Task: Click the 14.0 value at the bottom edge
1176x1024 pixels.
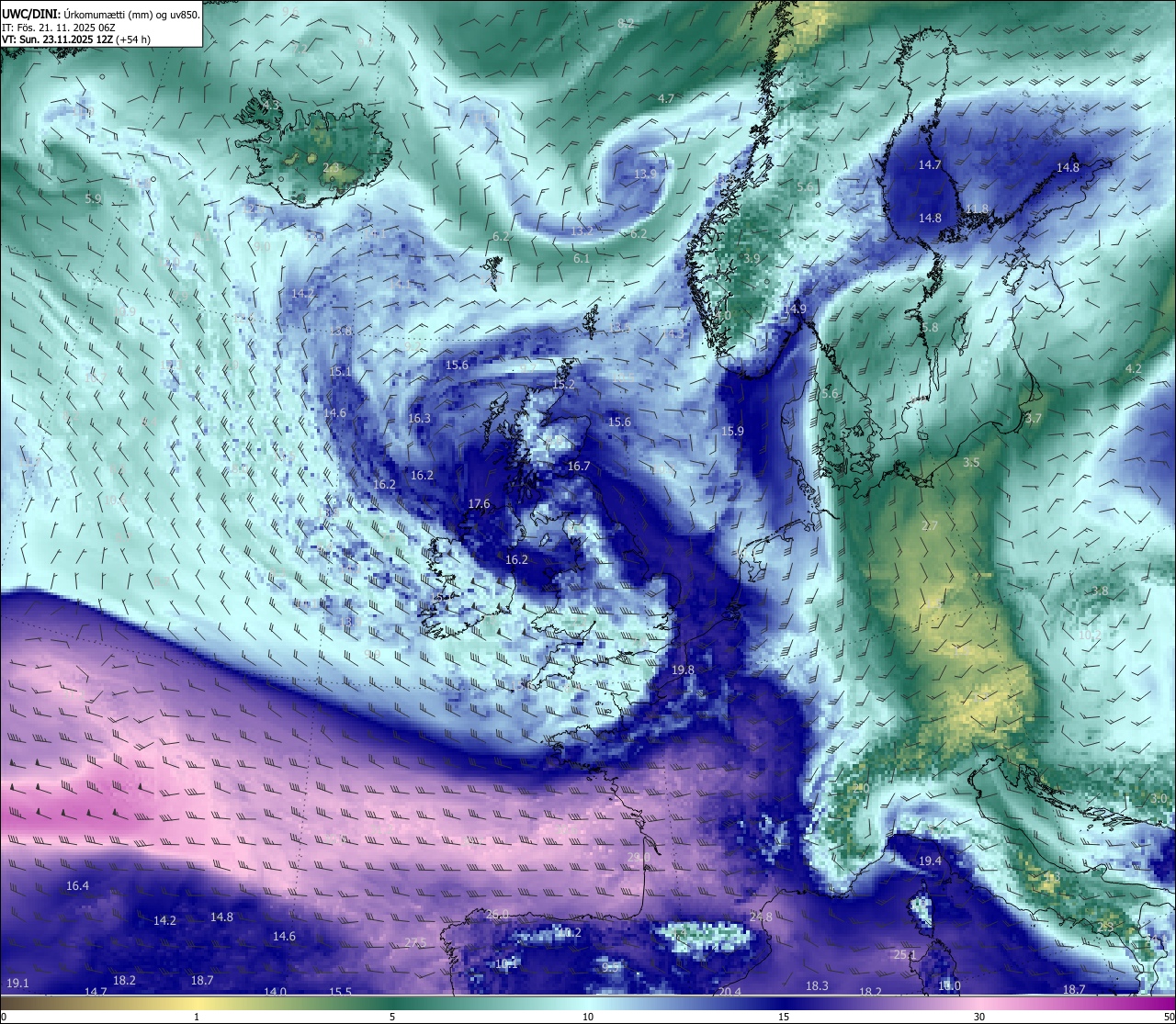Action: tap(276, 992)
